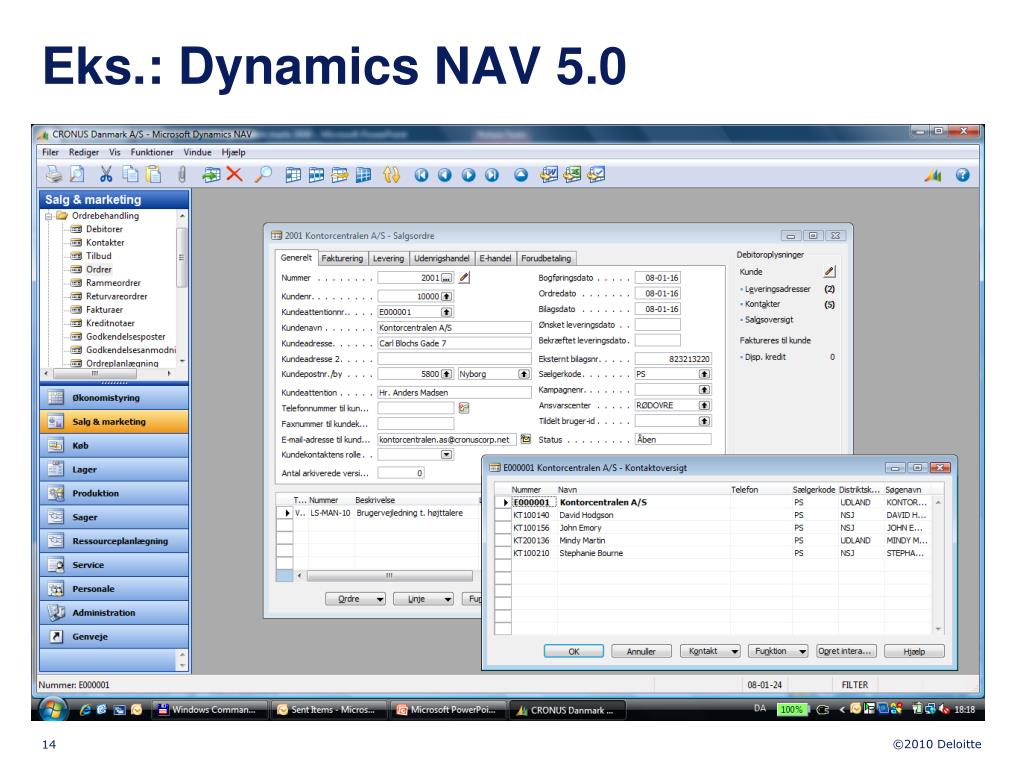Click the red X Delete icon
The image size is (1024, 768).
pos(234,174)
